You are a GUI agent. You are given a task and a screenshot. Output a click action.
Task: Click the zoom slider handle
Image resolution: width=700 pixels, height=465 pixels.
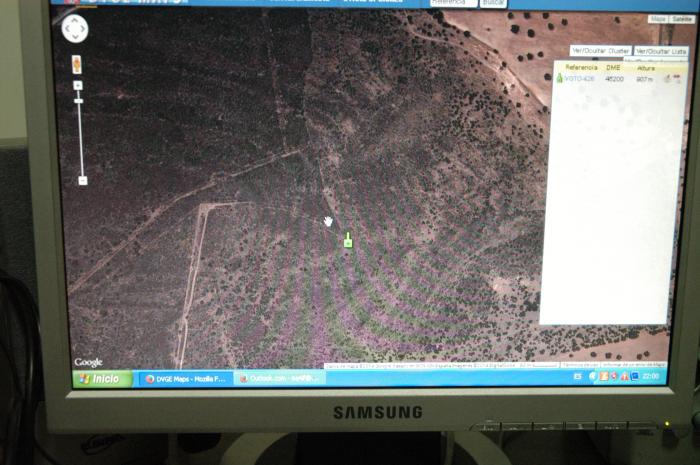[x=79, y=101]
